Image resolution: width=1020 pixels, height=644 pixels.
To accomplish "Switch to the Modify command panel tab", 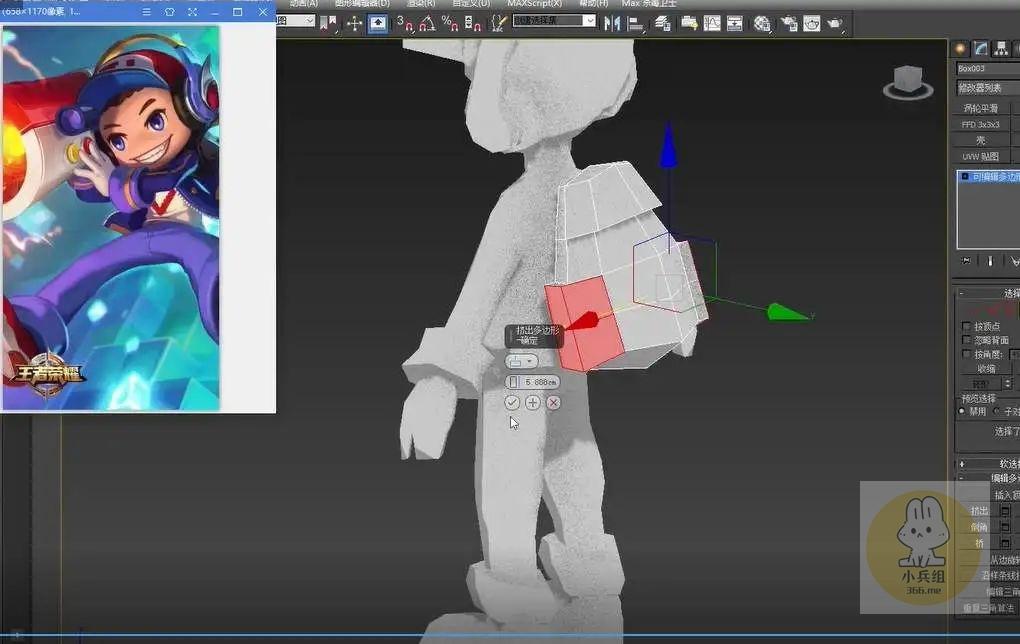I will click(980, 49).
